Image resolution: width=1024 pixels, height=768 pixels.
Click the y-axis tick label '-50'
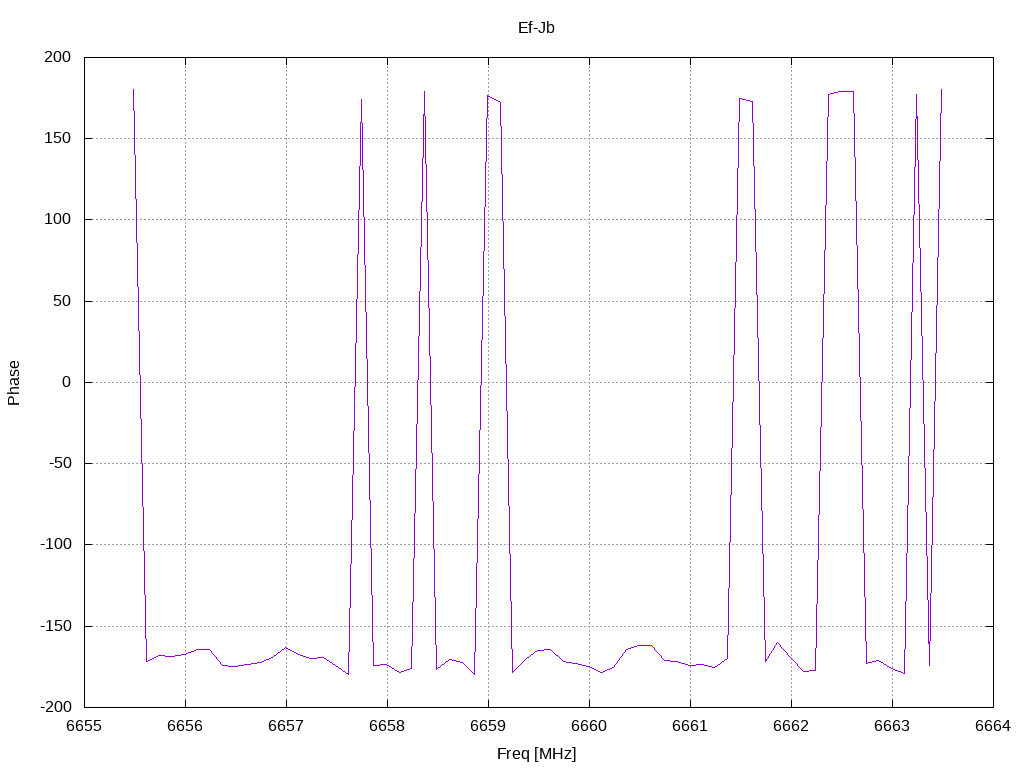point(59,463)
